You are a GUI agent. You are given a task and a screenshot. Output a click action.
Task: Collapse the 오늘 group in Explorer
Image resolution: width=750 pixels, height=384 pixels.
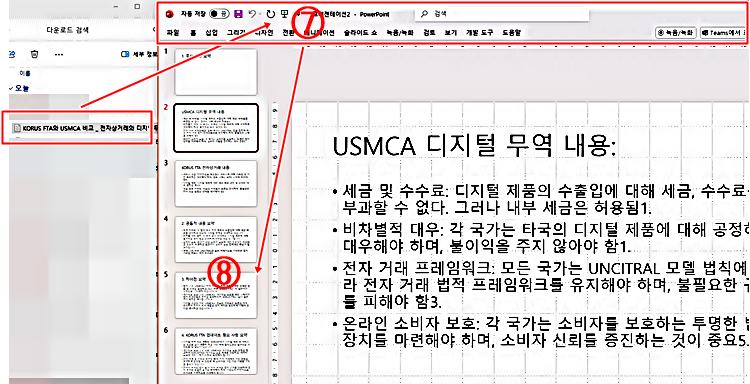(11, 88)
